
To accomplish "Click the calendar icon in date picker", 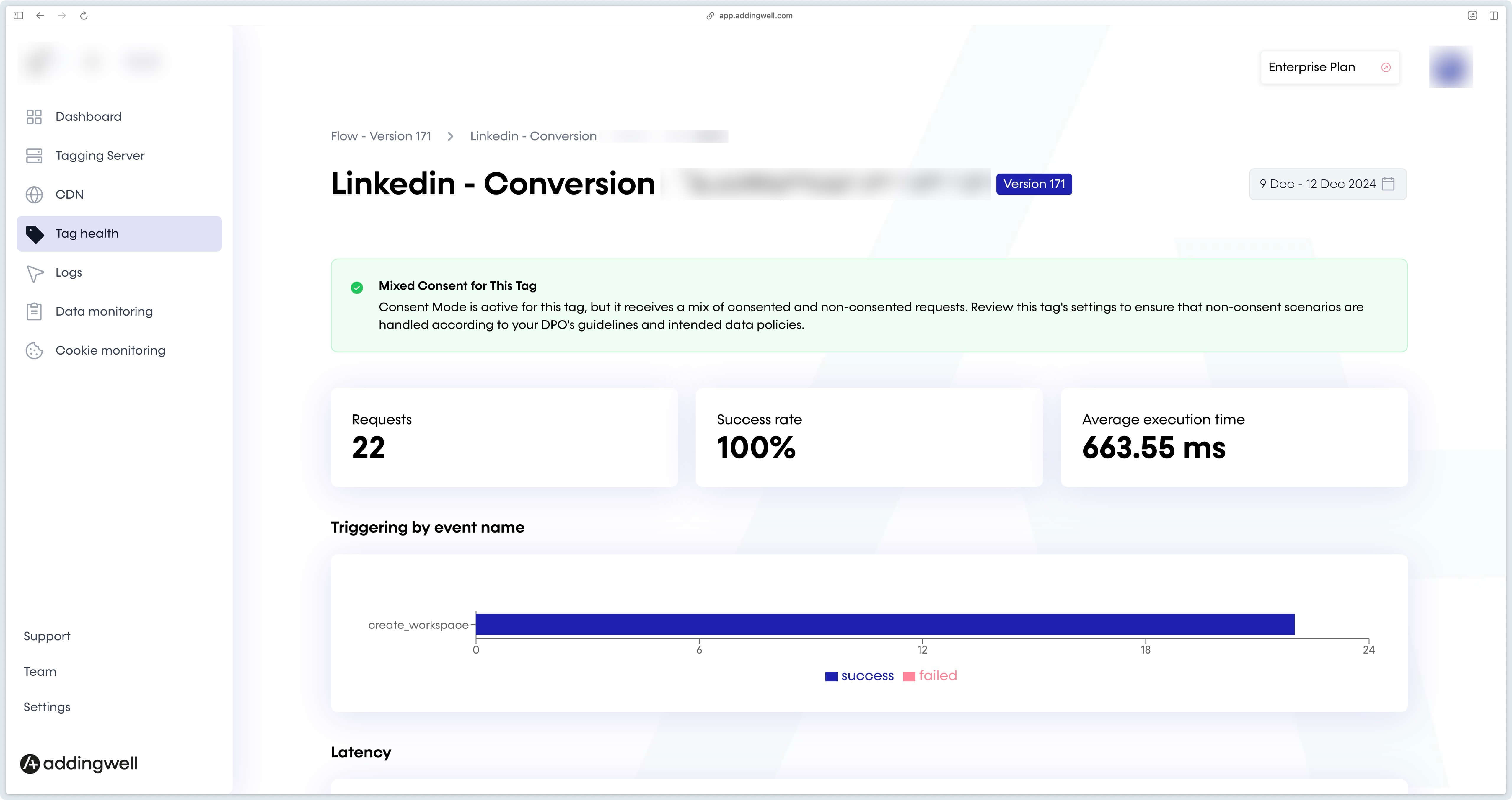I will click(x=1388, y=184).
